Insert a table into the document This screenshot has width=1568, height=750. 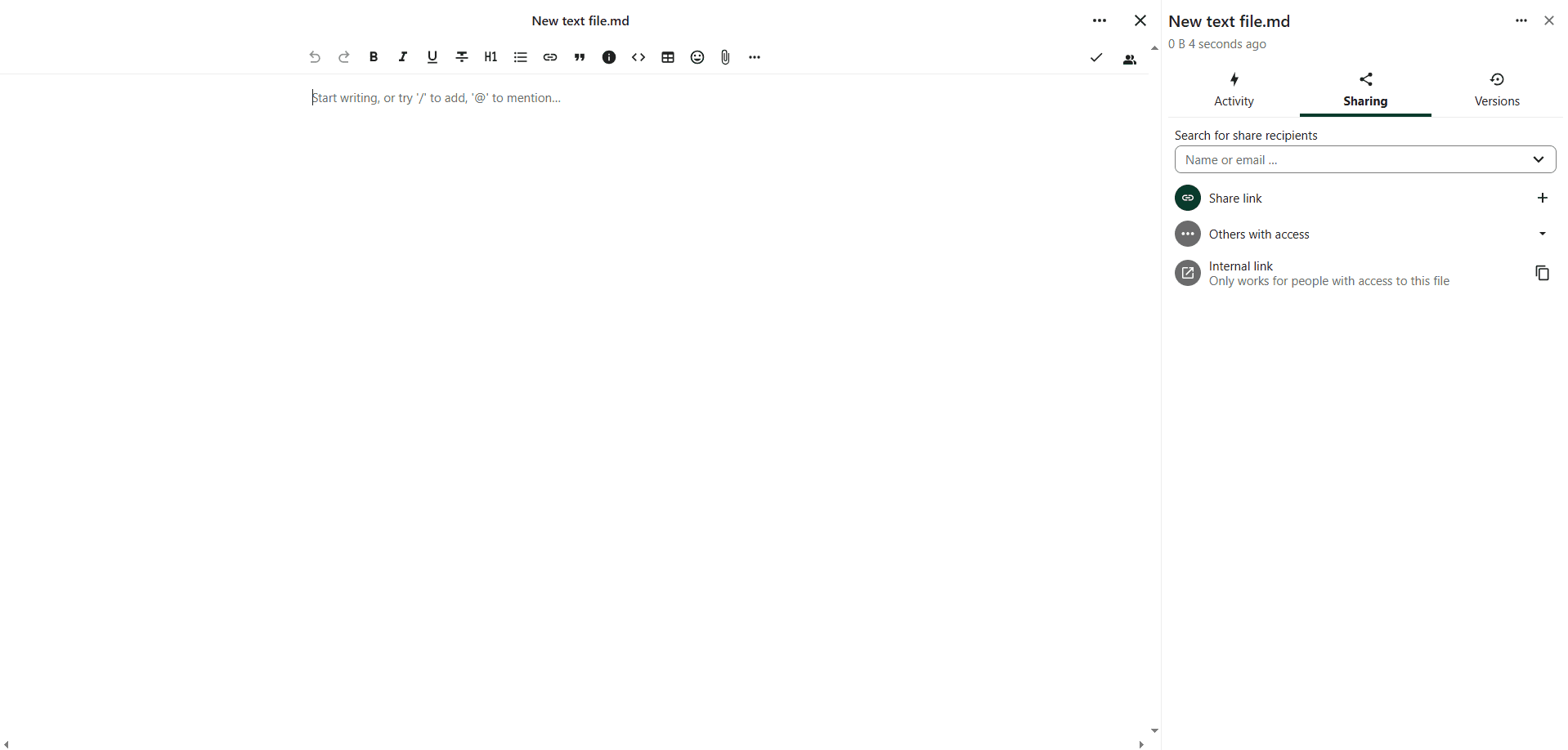pyautogui.click(x=668, y=57)
